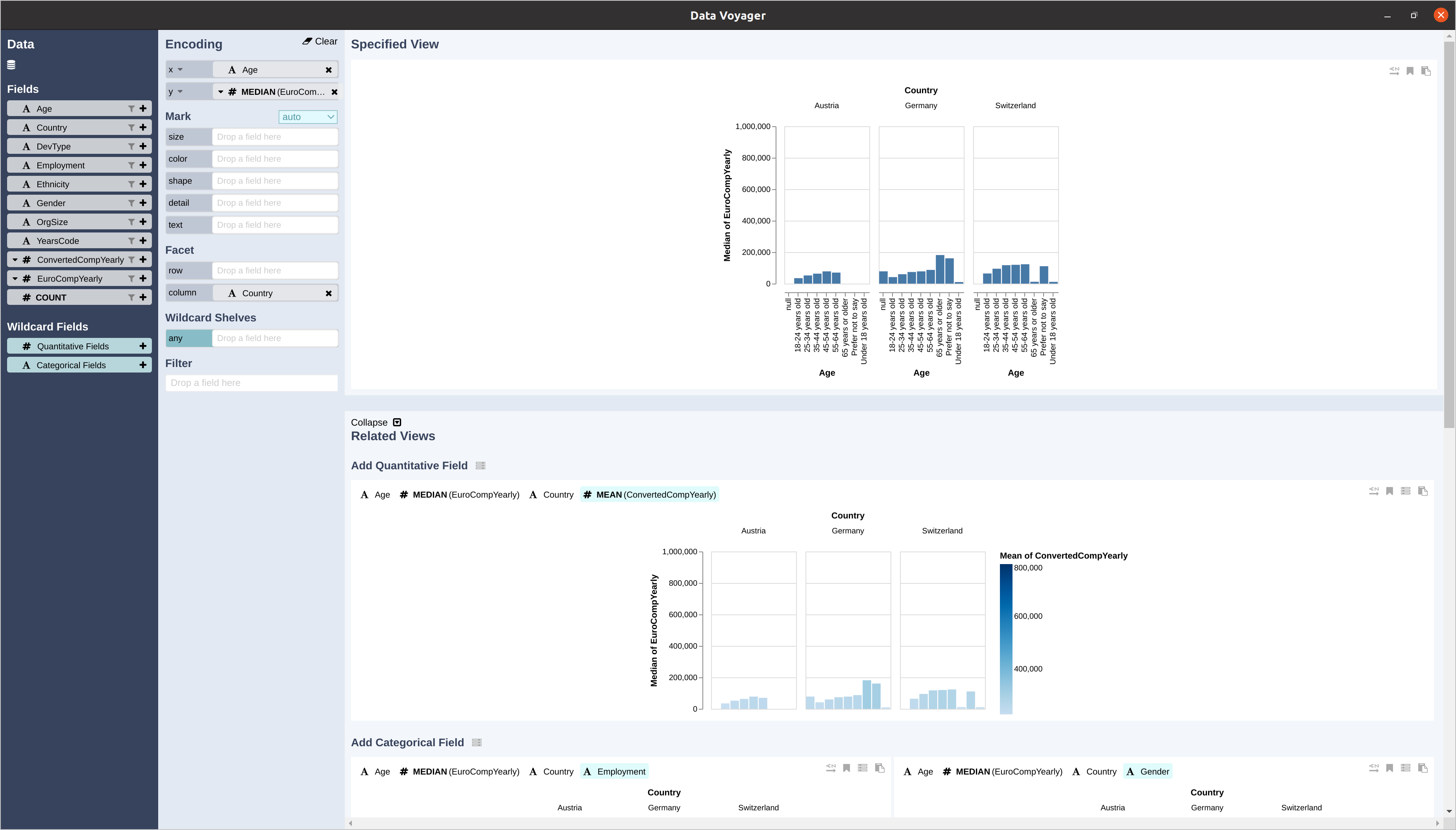The height and width of the screenshot is (830, 1456).
Task: Click the Employment field filter icon
Action: coord(131,165)
